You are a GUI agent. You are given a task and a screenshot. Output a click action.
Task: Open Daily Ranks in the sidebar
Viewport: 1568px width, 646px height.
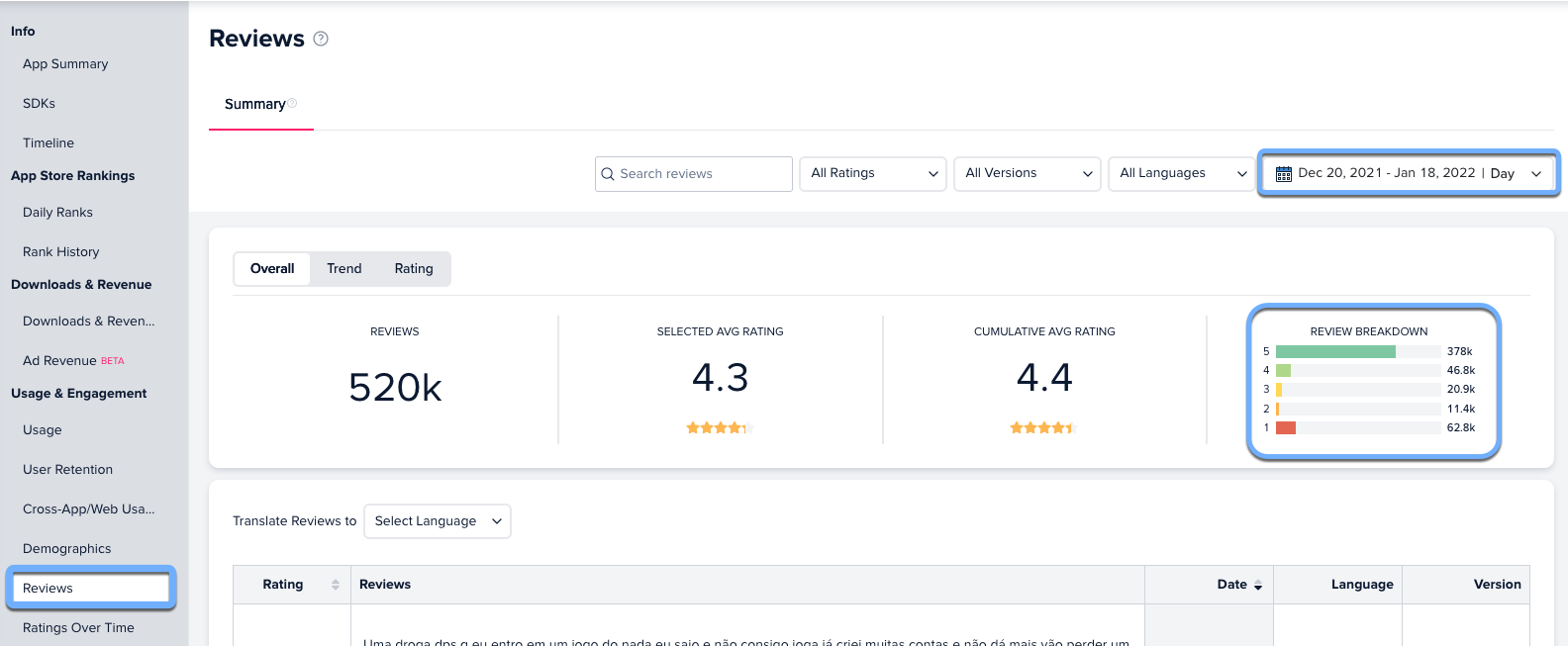[x=57, y=212]
